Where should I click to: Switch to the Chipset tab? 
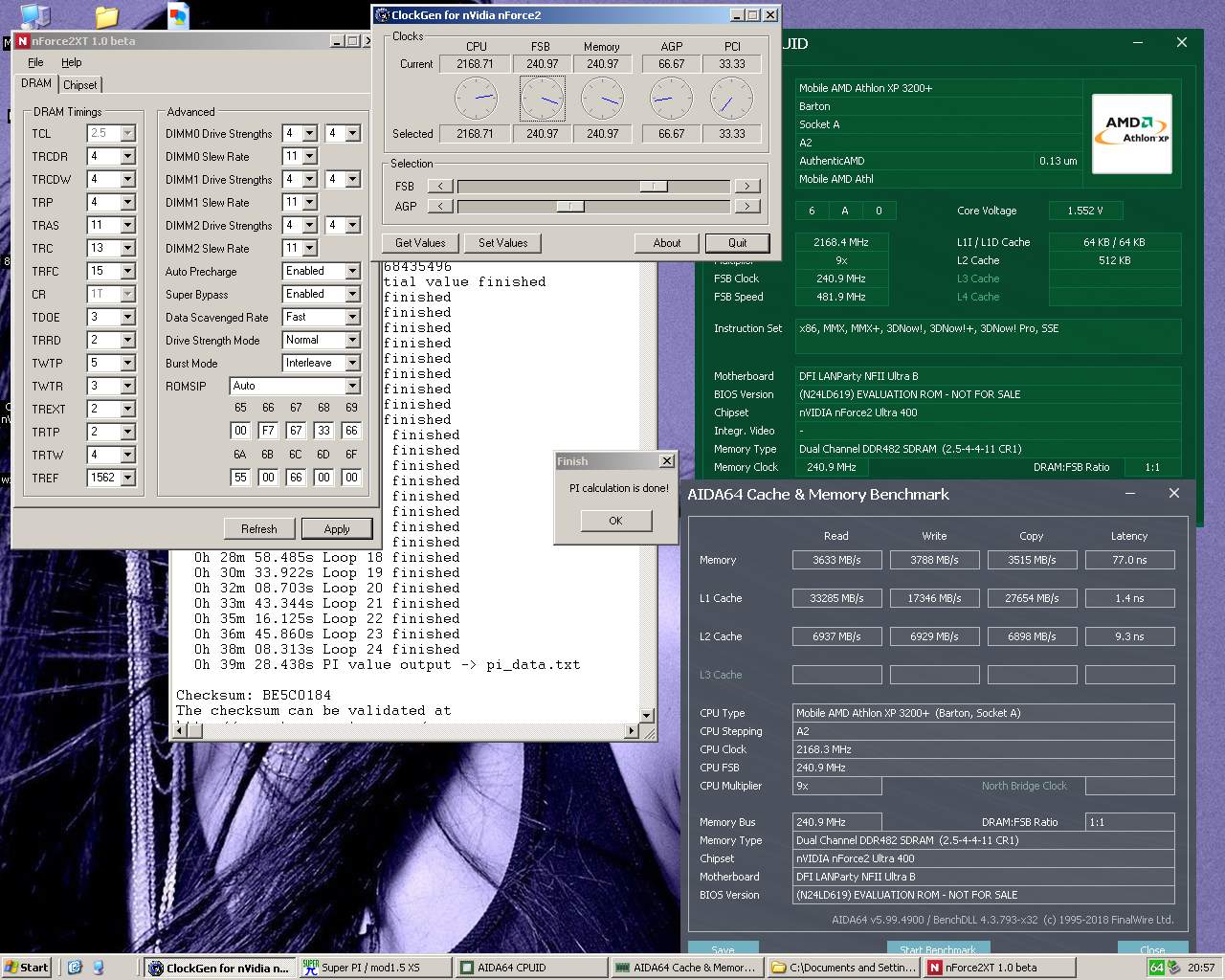coord(80,85)
